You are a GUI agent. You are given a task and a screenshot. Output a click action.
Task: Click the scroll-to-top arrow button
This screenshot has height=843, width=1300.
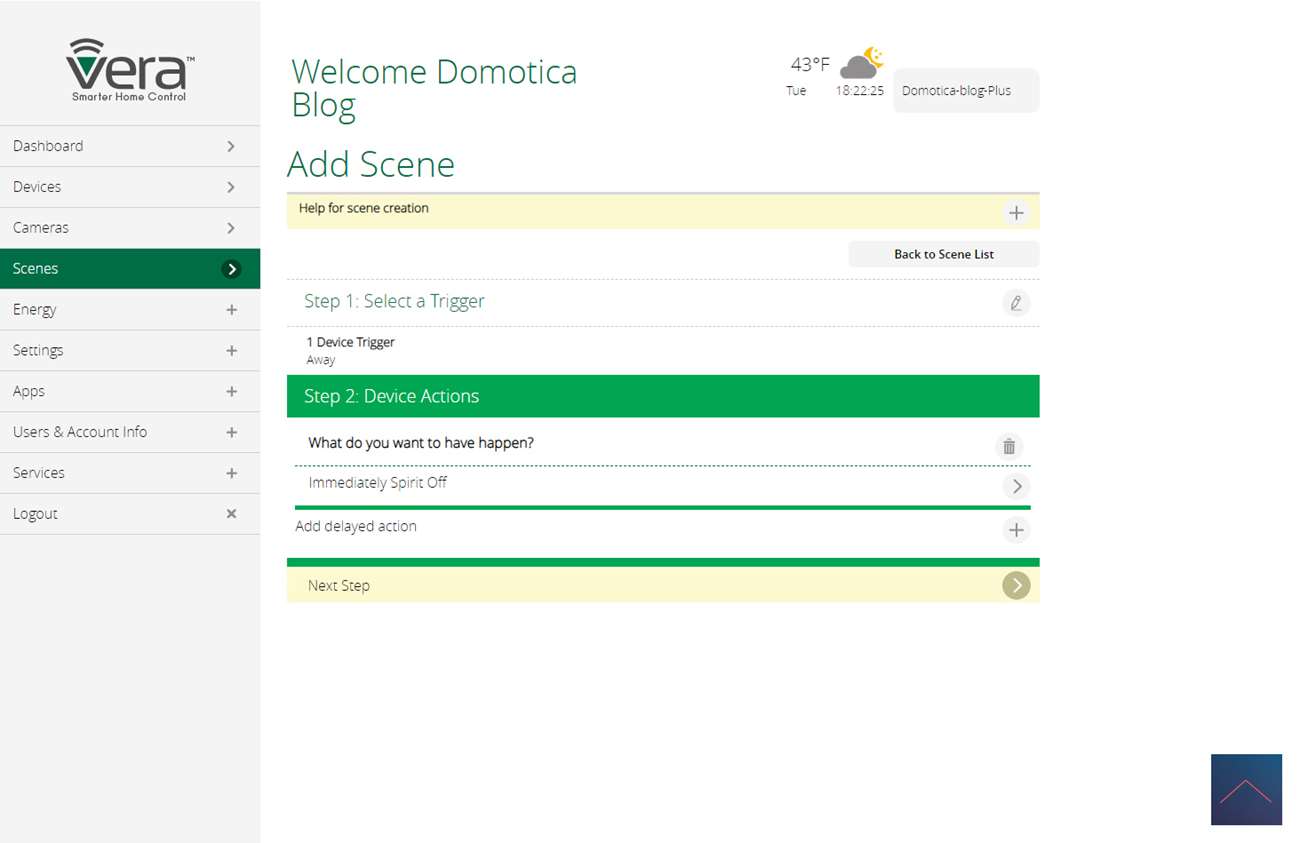(1245, 789)
